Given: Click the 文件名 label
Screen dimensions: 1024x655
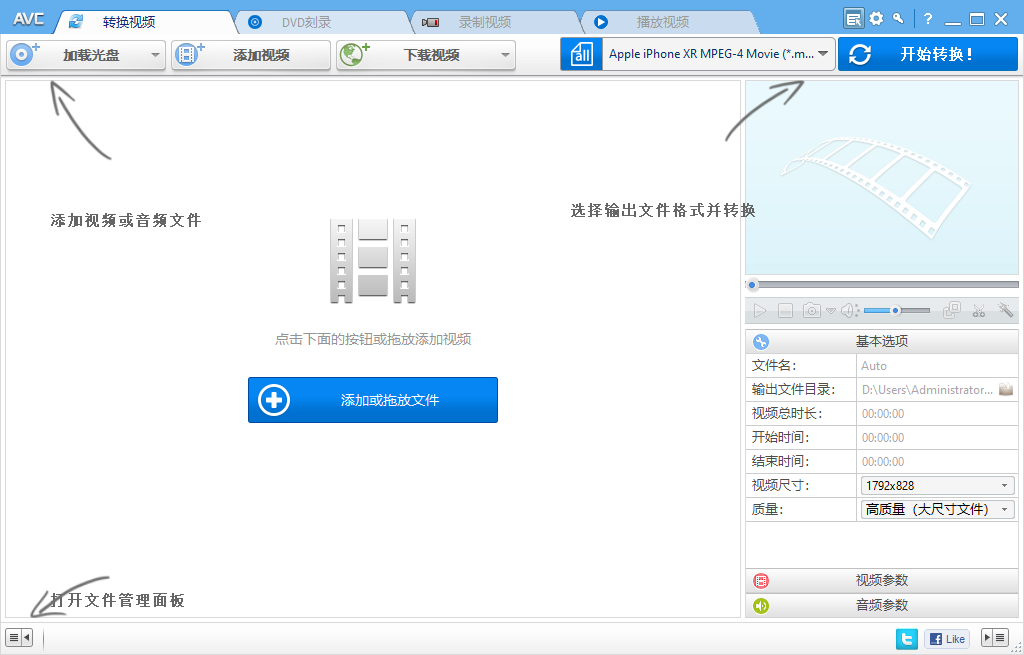Looking at the screenshot, I should click(x=774, y=366).
